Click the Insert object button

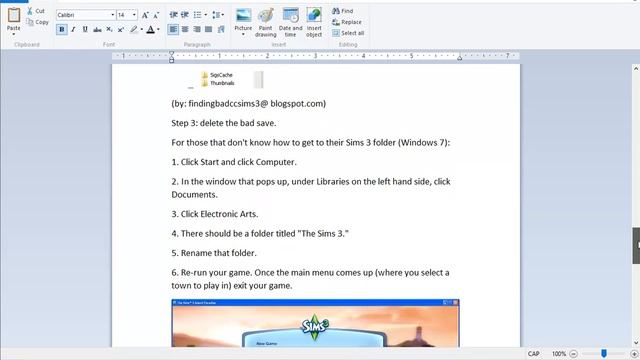pyautogui.click(x=314, y=22)
